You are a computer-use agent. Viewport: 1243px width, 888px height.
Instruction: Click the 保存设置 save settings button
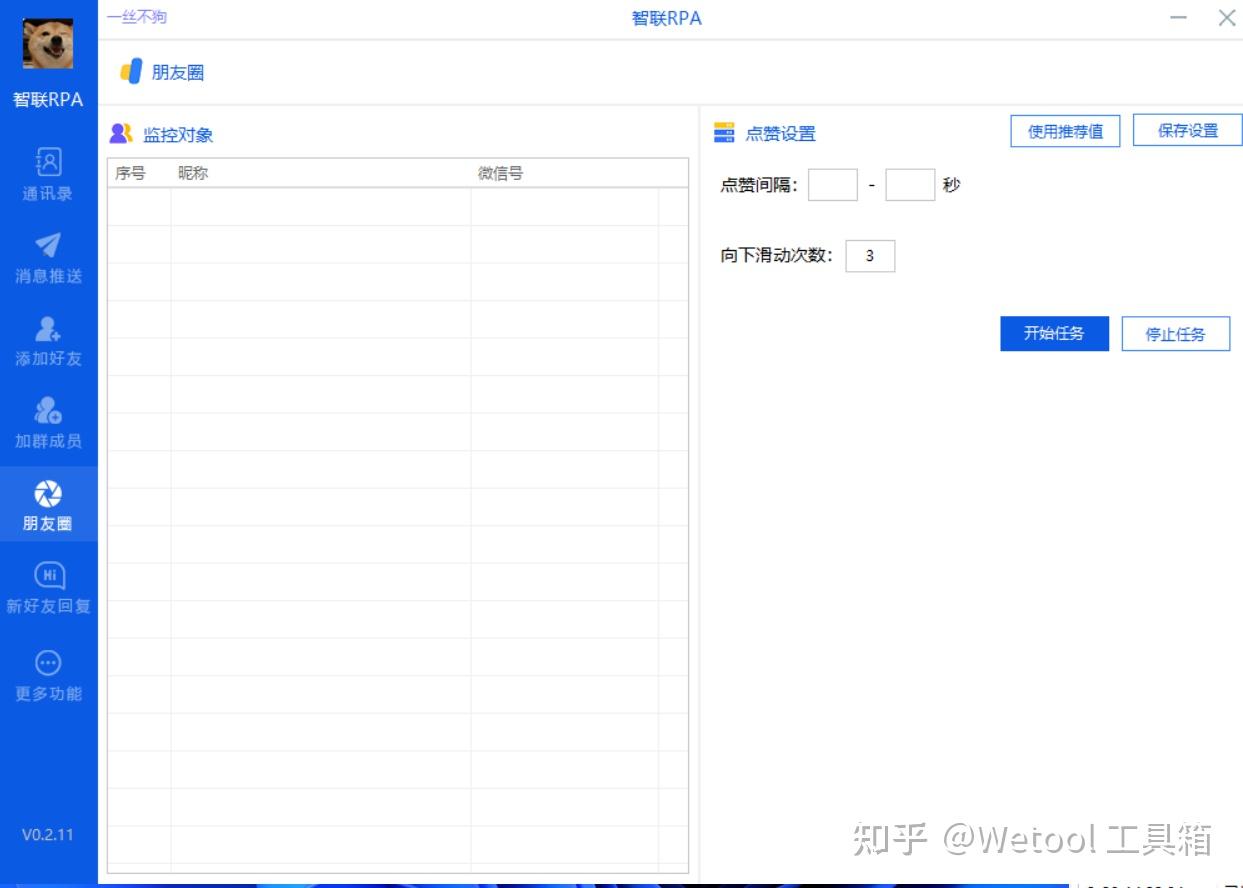coord(1187,129)
